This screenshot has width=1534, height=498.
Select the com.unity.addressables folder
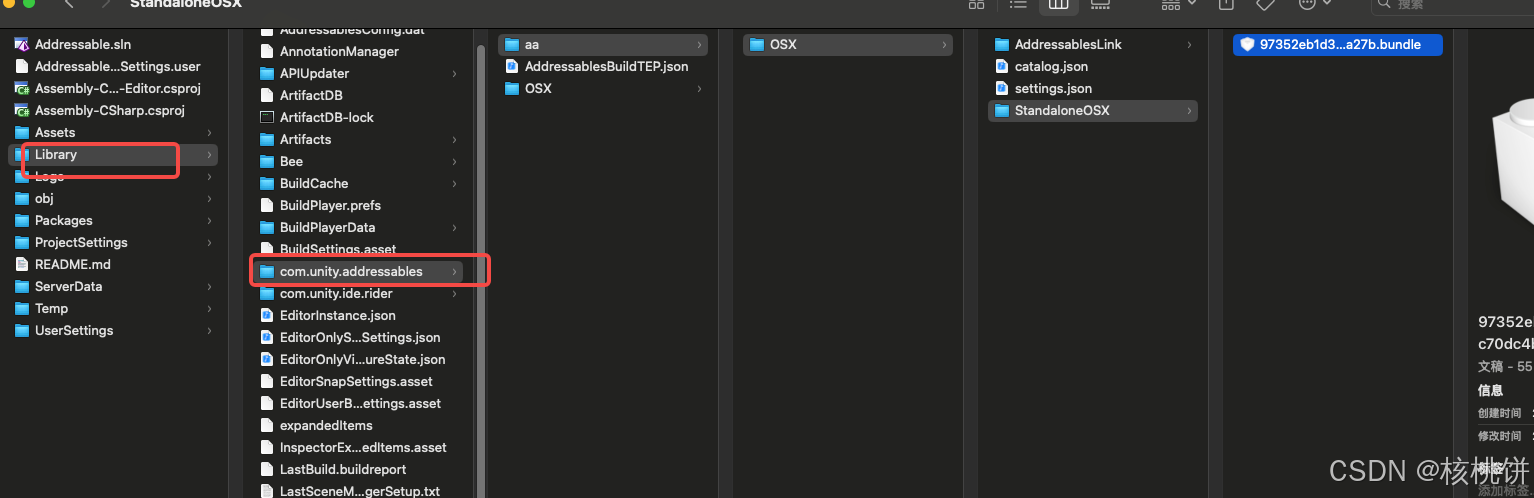coord(358,271)
